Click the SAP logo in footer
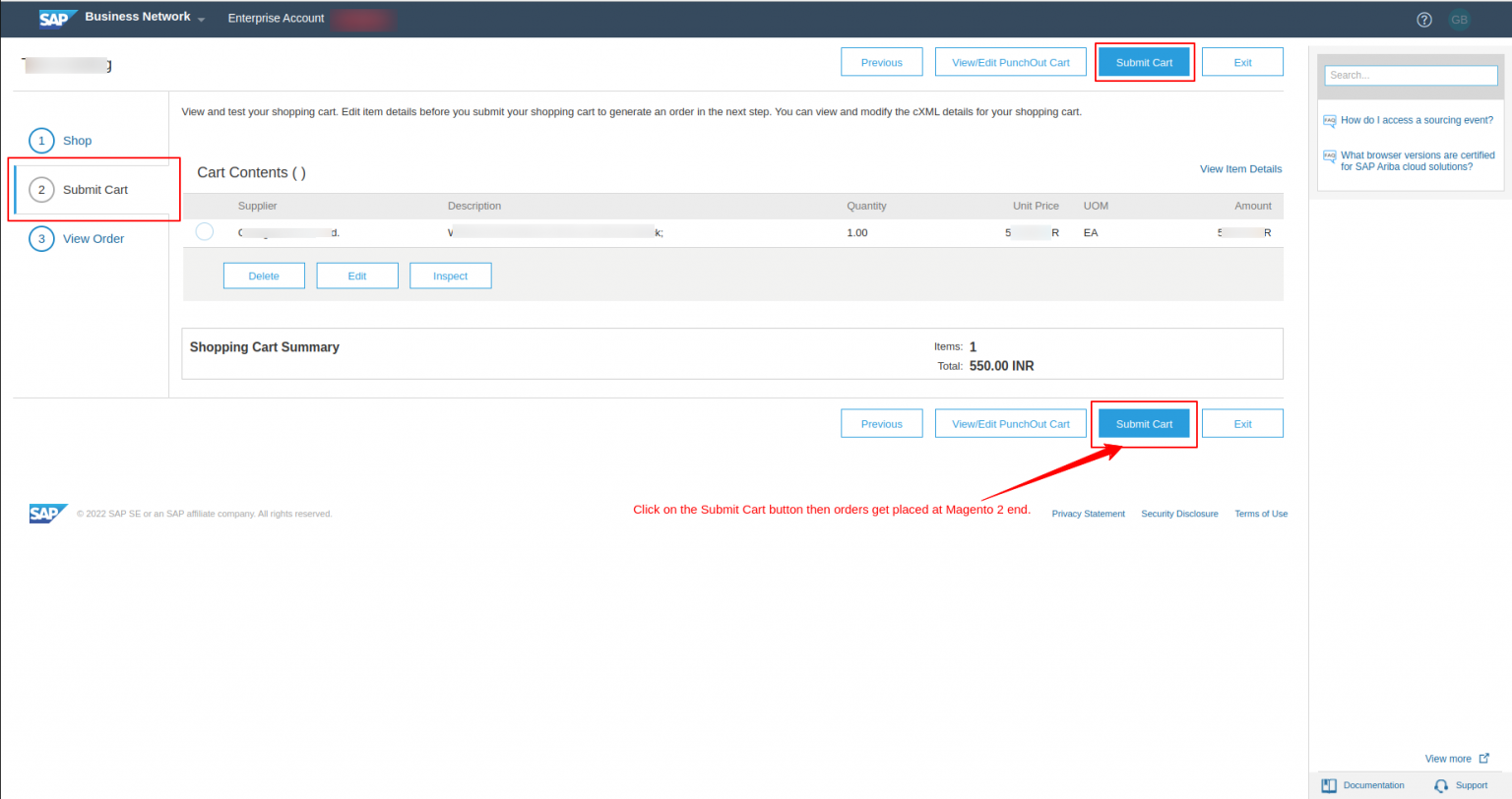Image resolution: width=1512 pixels, height=799 pixels. pos(48,513)
